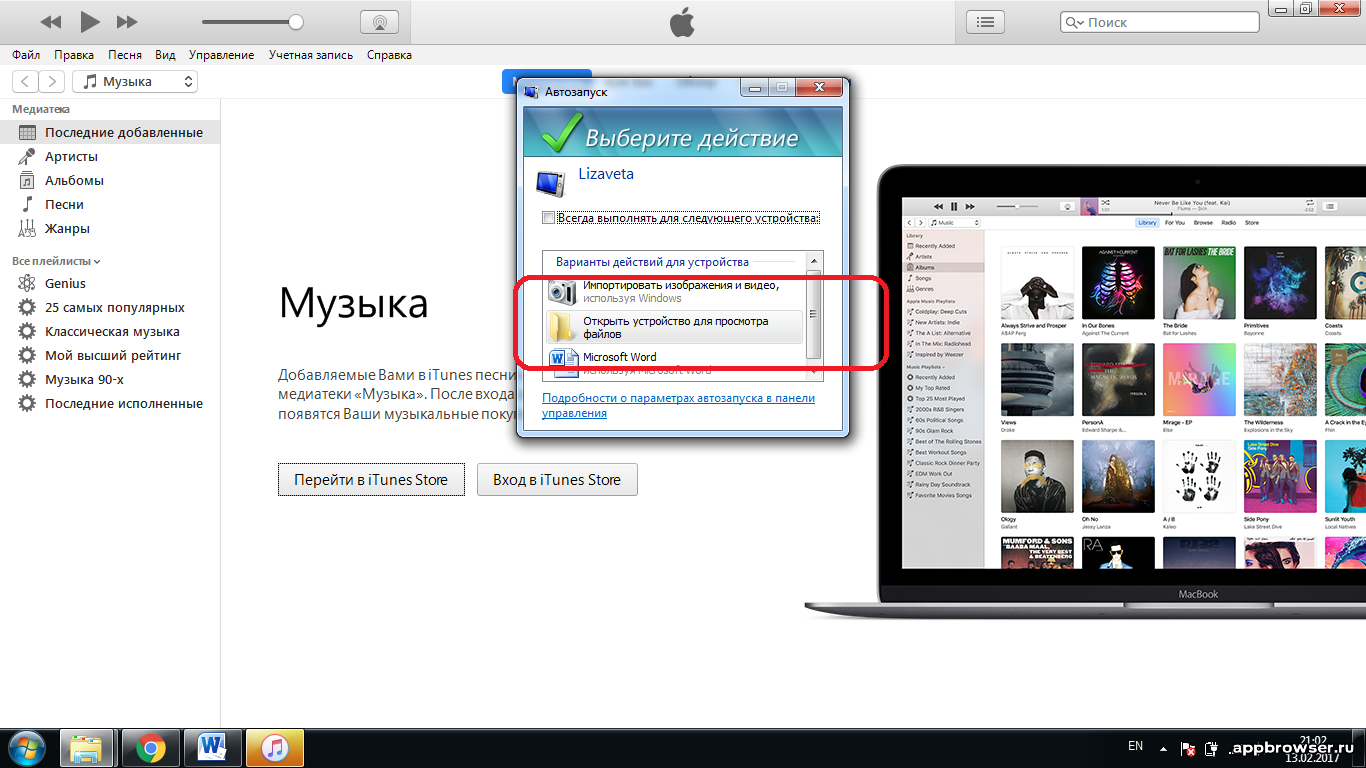
Task: Open the 25 самых популярных playlist
Action: tap(110, 307)
